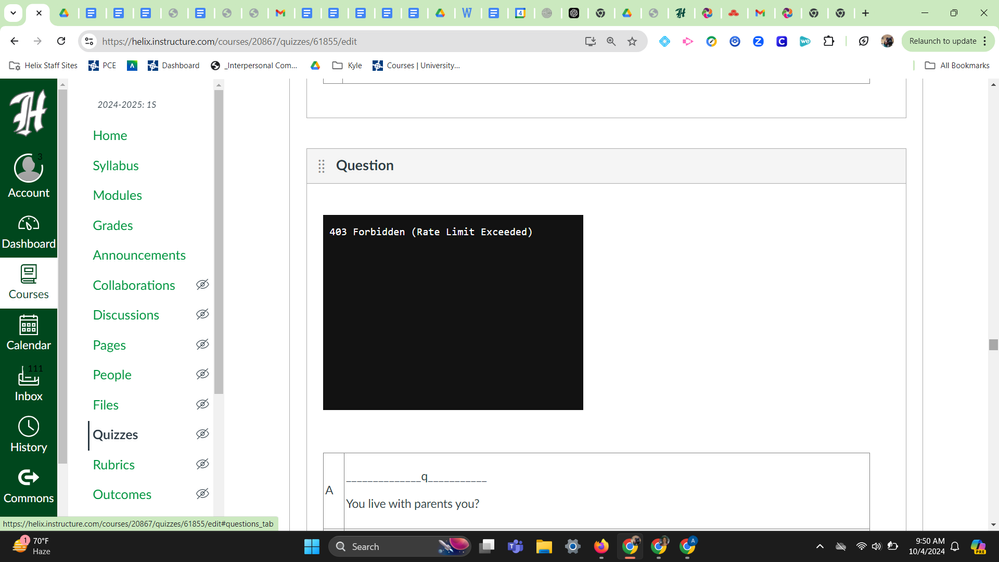Viewport: 999px width, 562px height.
Task: Click the hidden eye icon beside Files
Action: coord(202,405)
